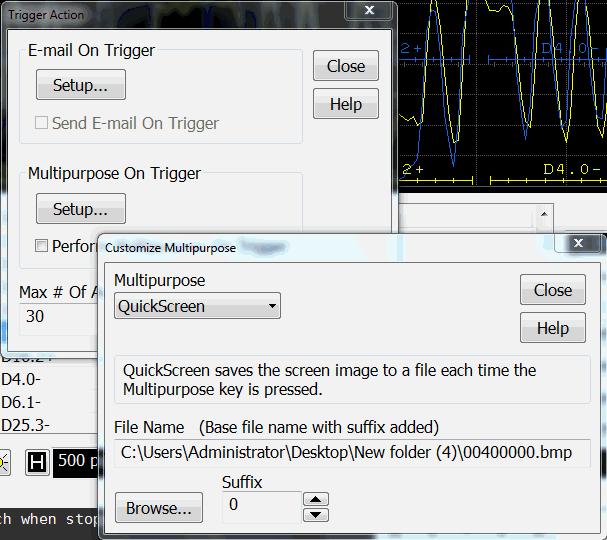Decrease the Suffix value with down arrow
This screenshot has height=540, width=607.
(315, 514)
